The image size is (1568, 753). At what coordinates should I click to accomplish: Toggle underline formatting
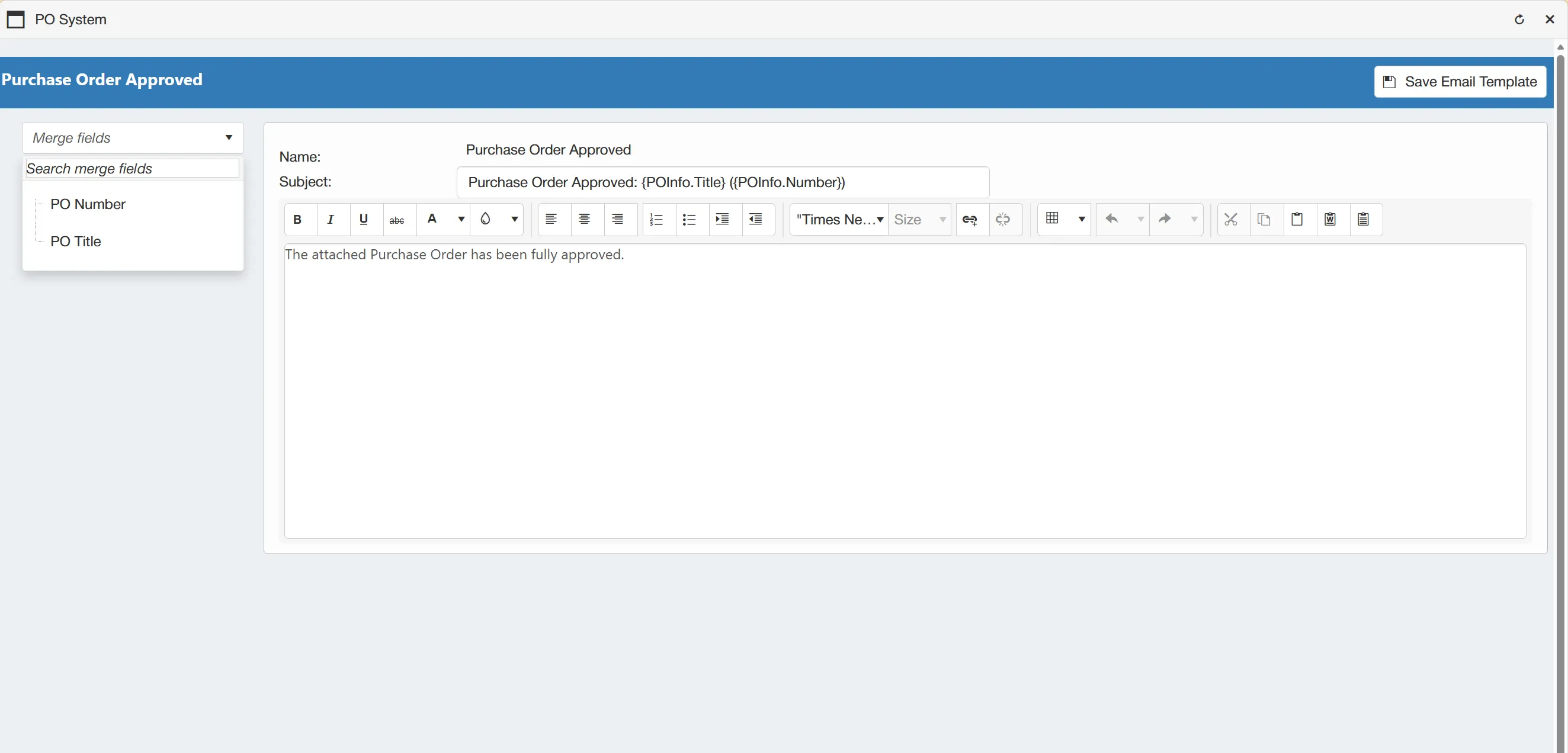coord(363,220)
